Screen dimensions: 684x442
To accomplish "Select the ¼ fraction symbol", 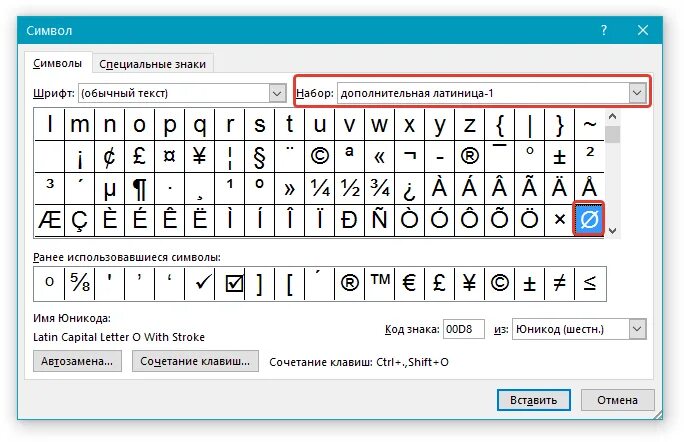I will [x=319, y=188].
